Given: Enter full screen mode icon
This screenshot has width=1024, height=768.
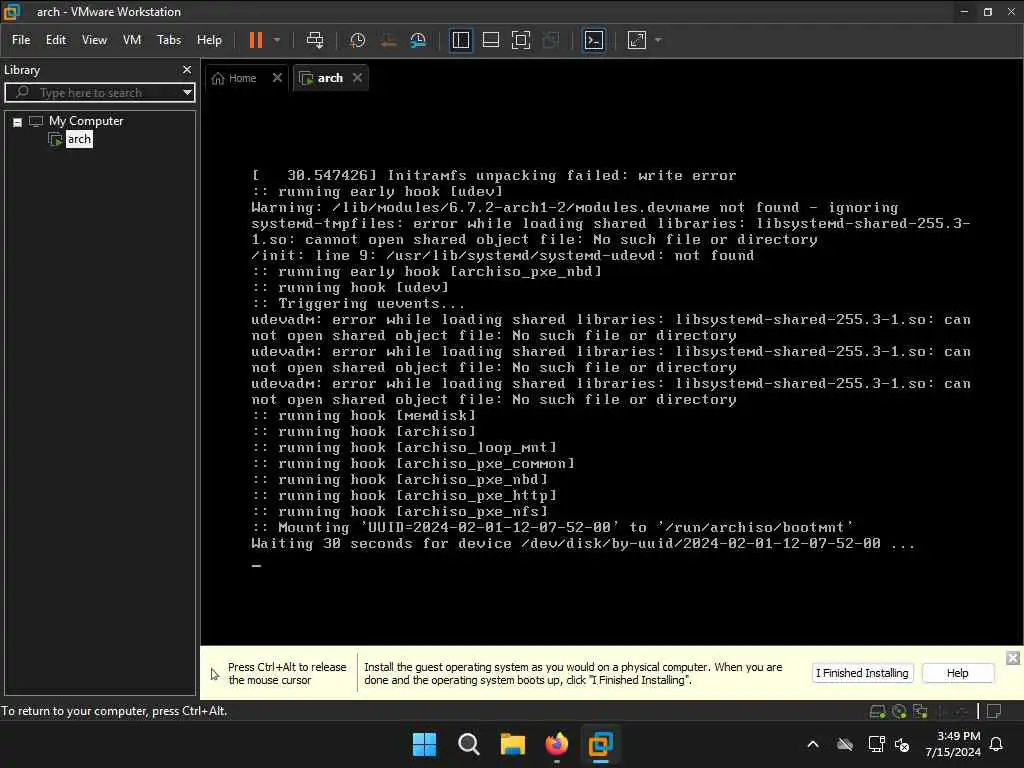Looking at the screenshot, I should pos(521,40).
